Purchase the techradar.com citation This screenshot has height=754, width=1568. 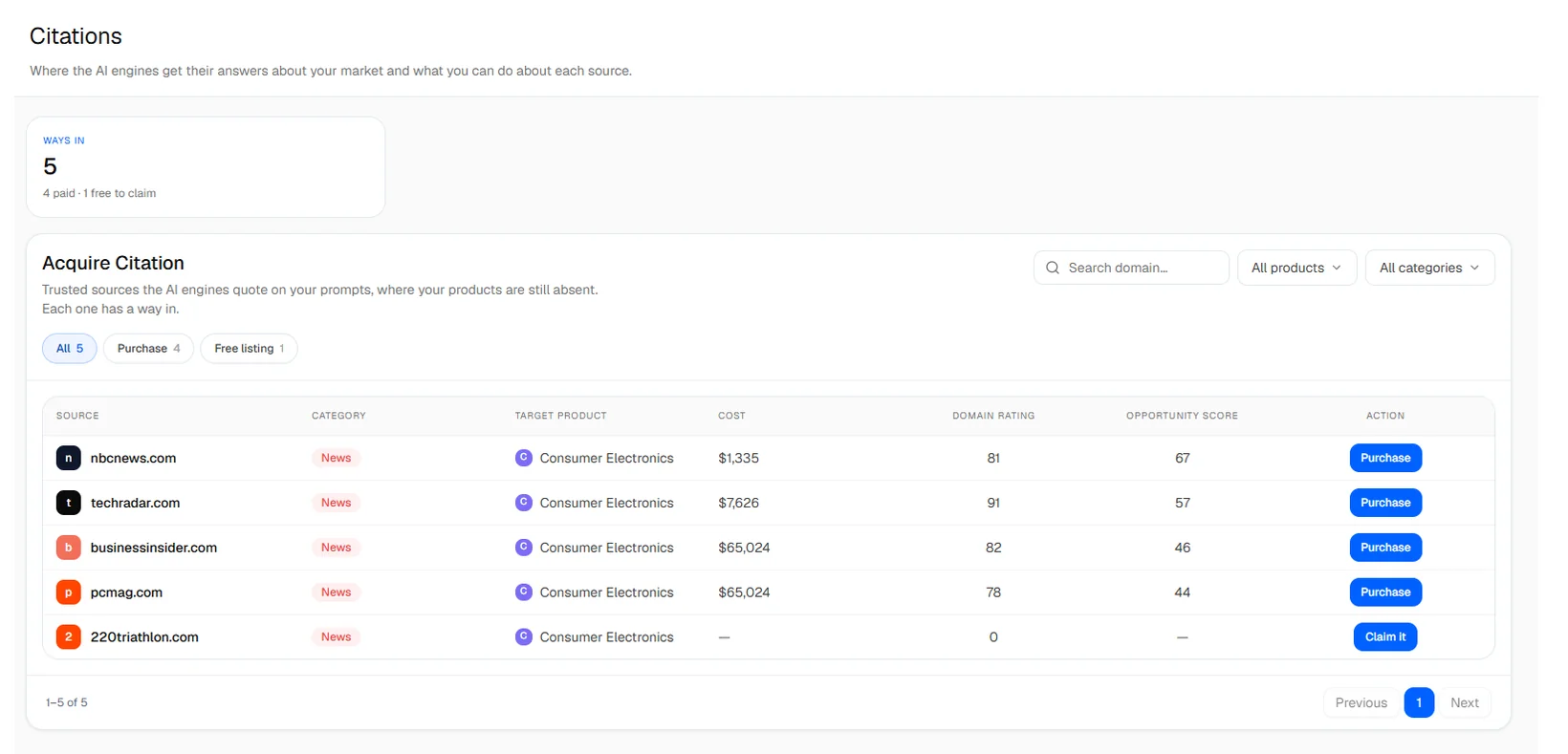(x=1385, y=503)
